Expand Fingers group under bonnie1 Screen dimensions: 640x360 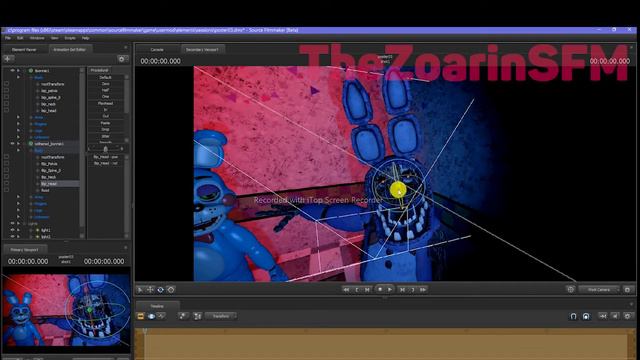[18, 124]
